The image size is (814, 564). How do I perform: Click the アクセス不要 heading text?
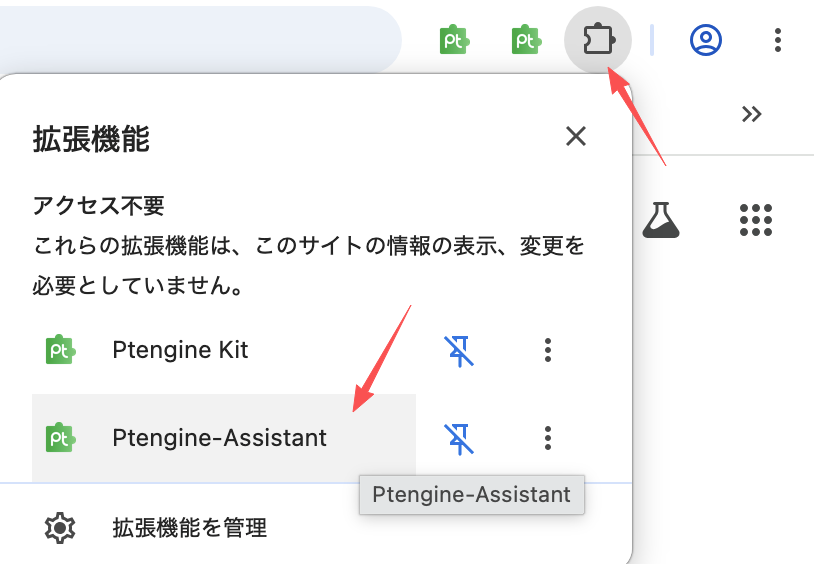[x=99, y=206]
